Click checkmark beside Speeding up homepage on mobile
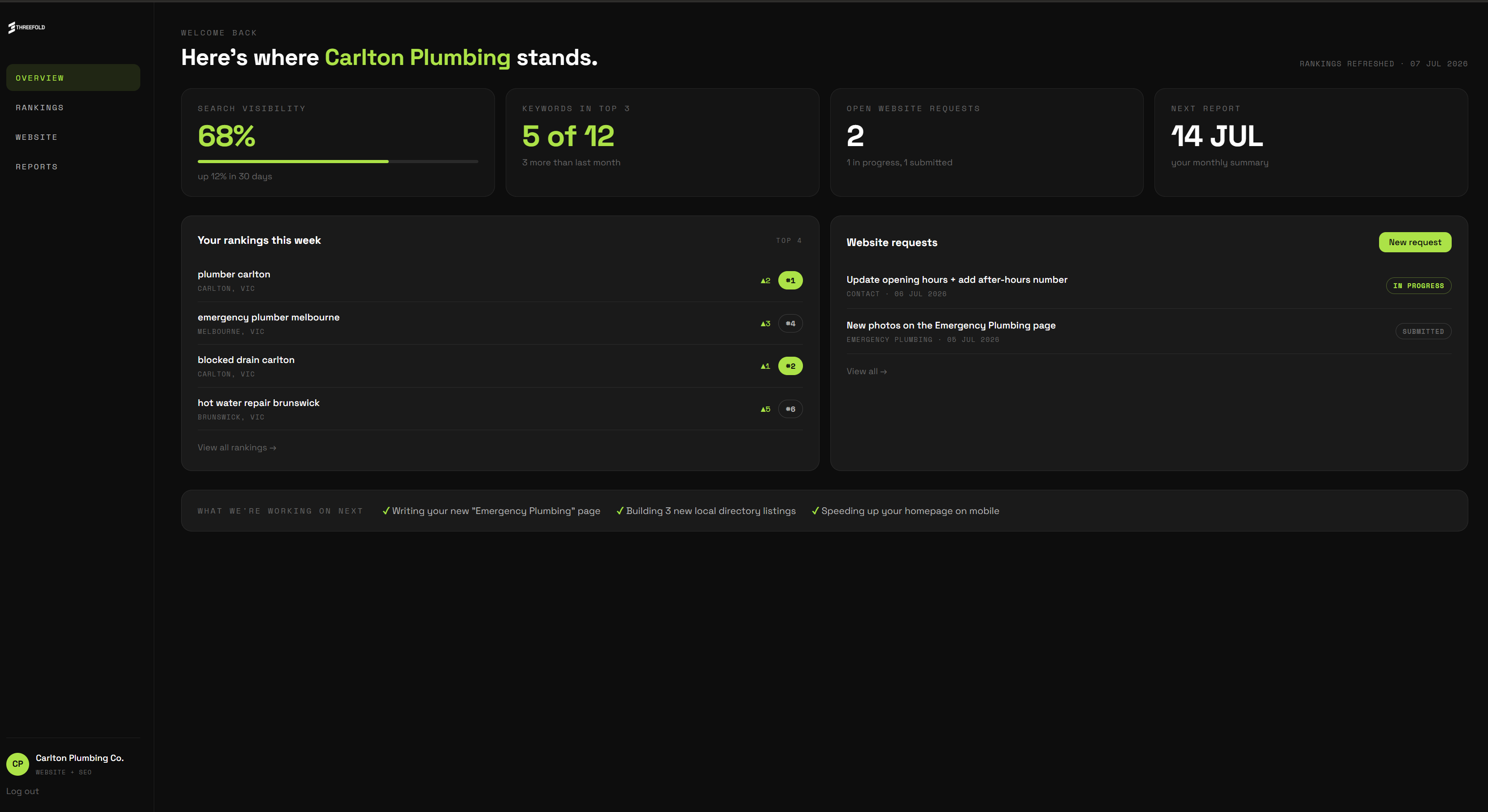The height and width of the screenshot is (812, 1488). 815,510
